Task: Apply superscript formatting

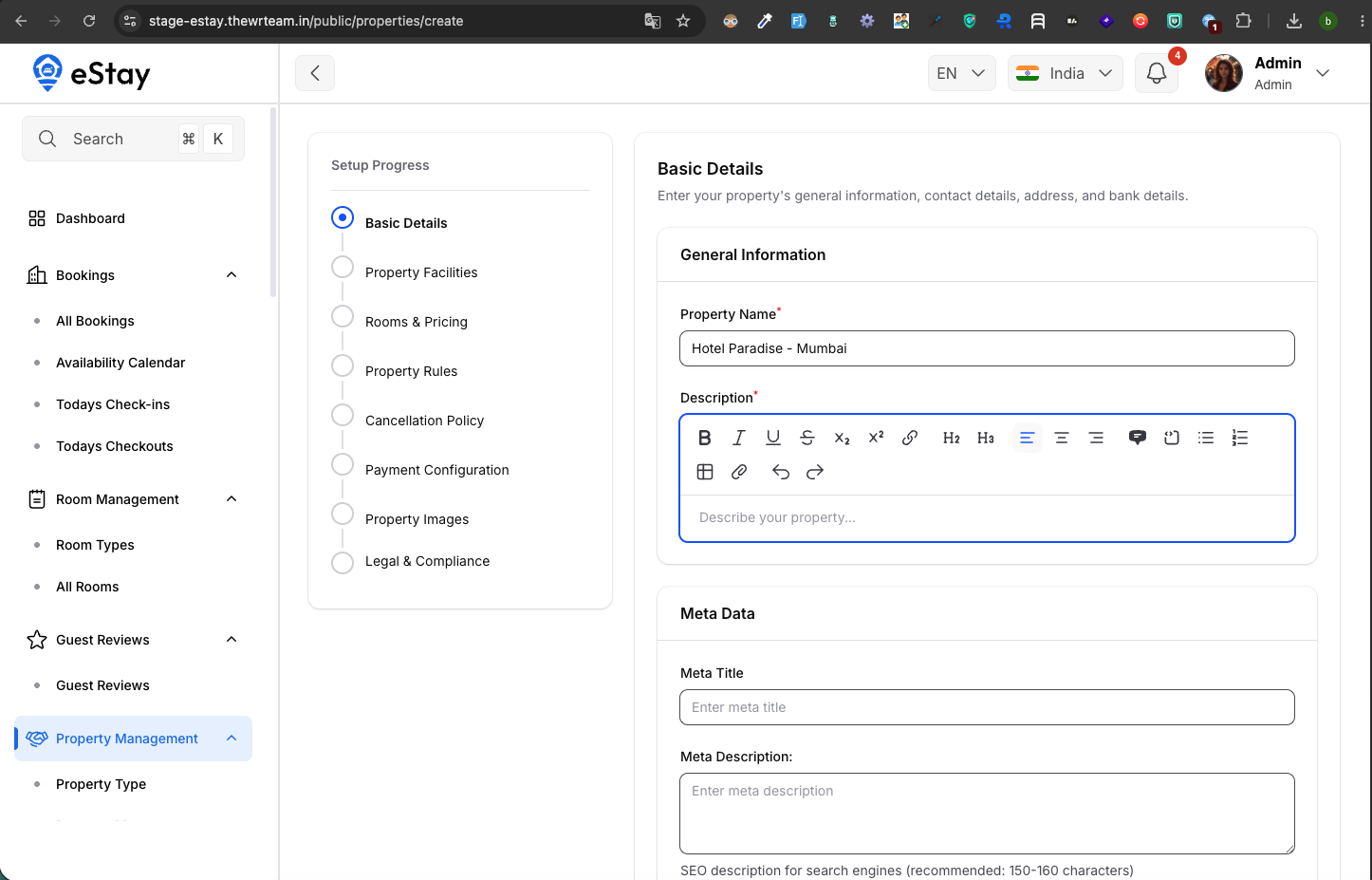Action: coord(876,438)
